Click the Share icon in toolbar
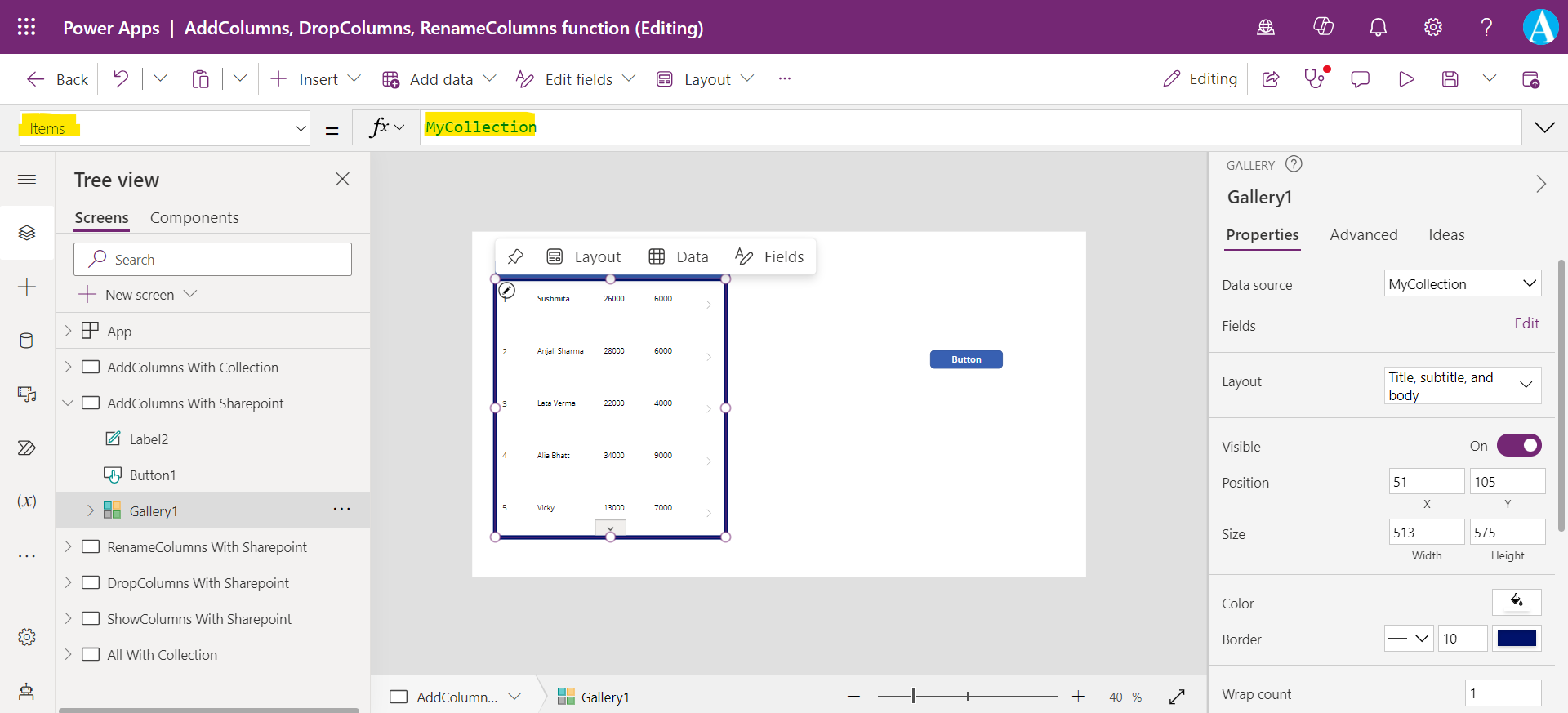The width and height of the screenshot is (1568, 713). tap(1271, 79)
